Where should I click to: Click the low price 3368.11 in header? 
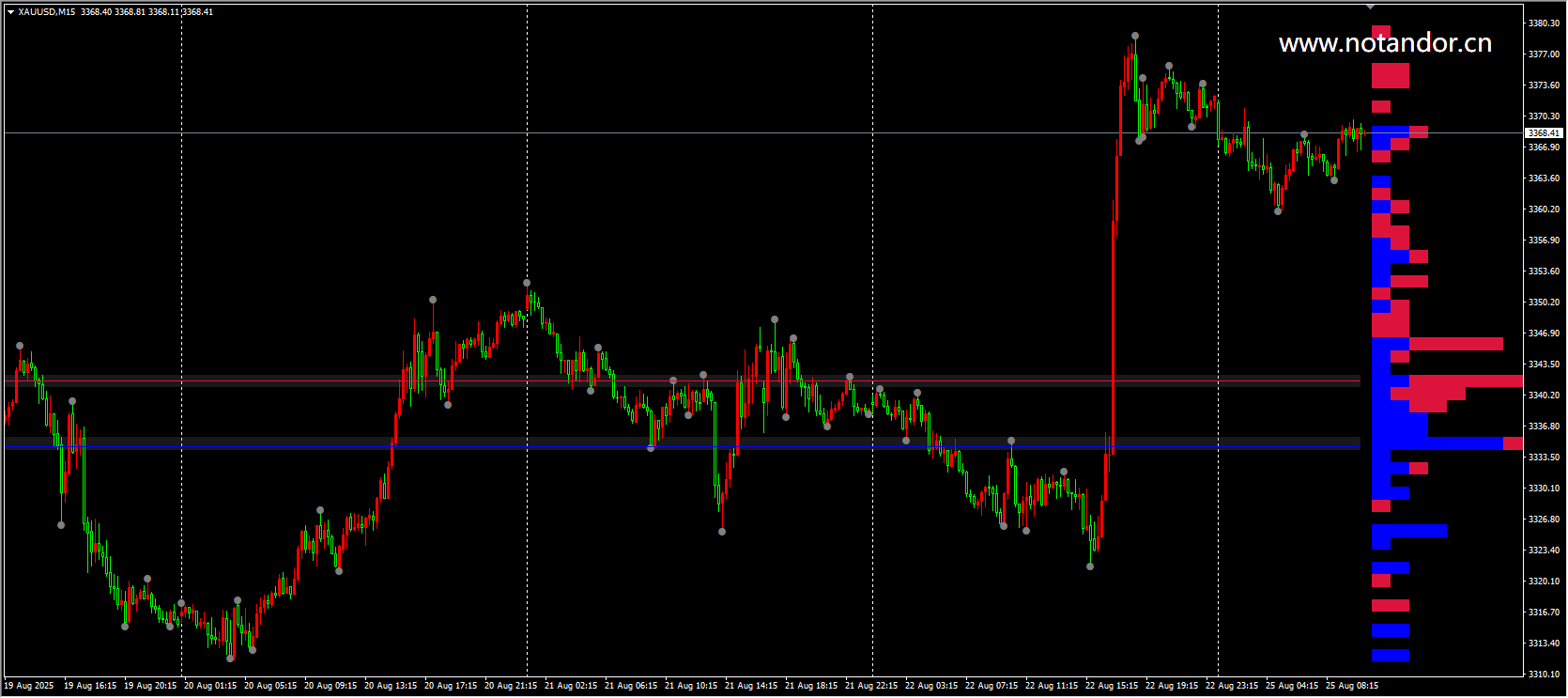coord(163,12)
